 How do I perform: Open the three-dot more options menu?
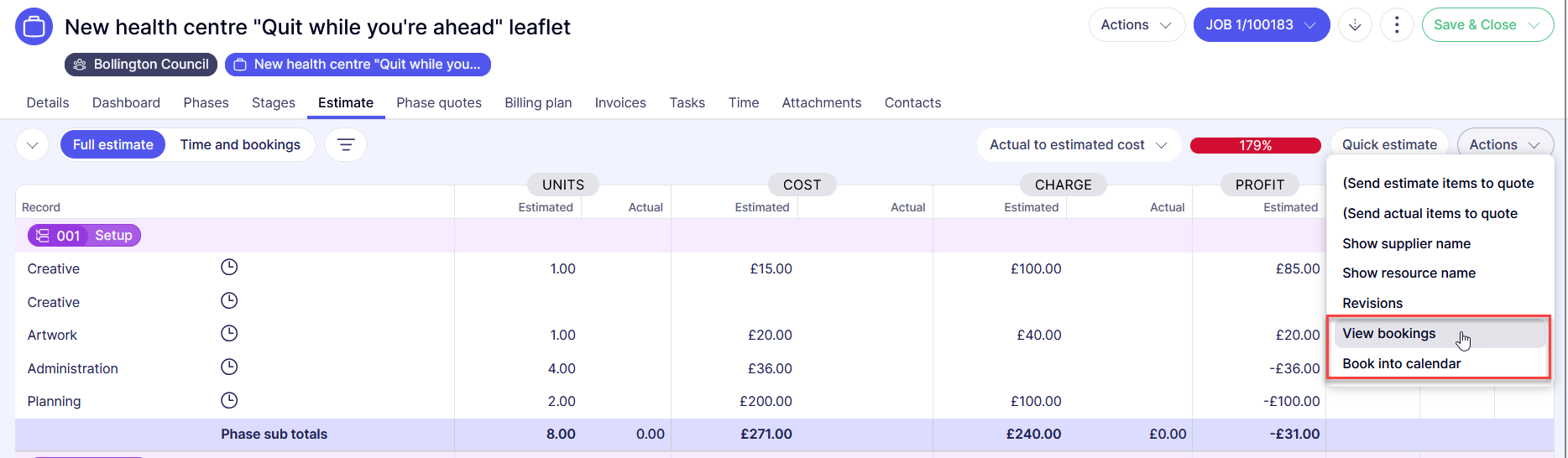pos(1397,25)
